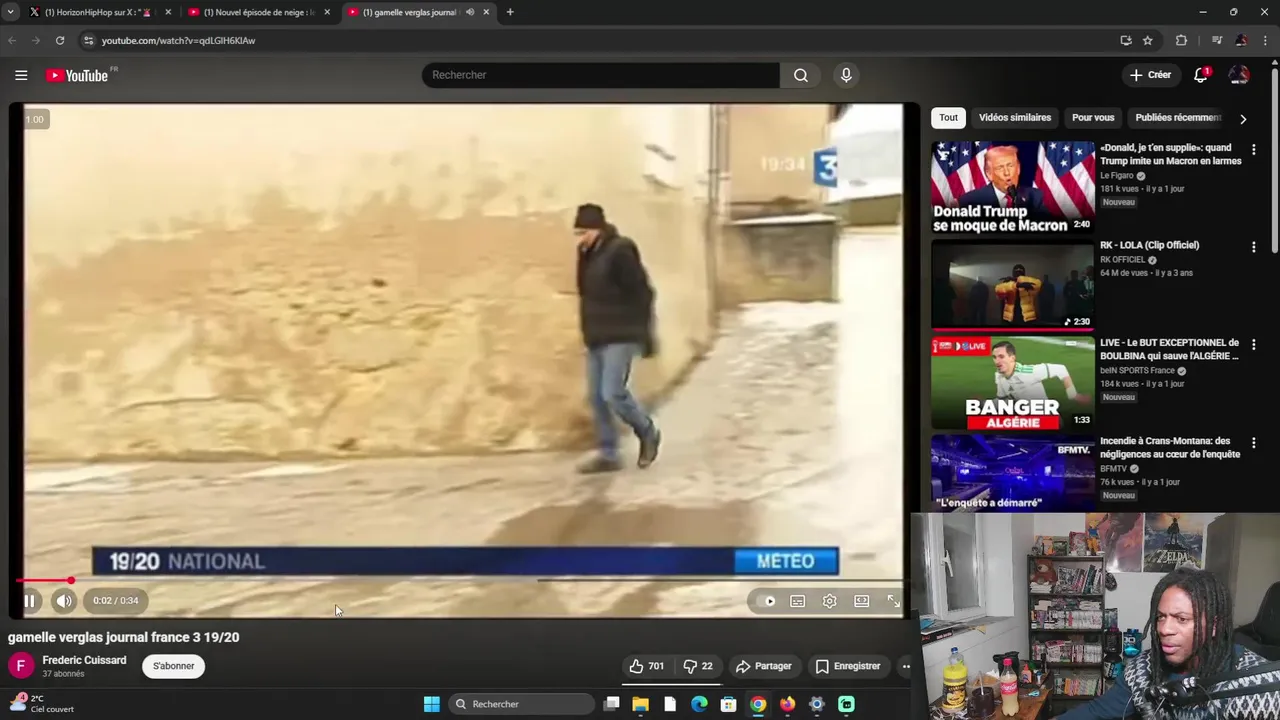1280x720 pixels.
Task: Open File Explorer from taskbar
Action: point(640,704)
